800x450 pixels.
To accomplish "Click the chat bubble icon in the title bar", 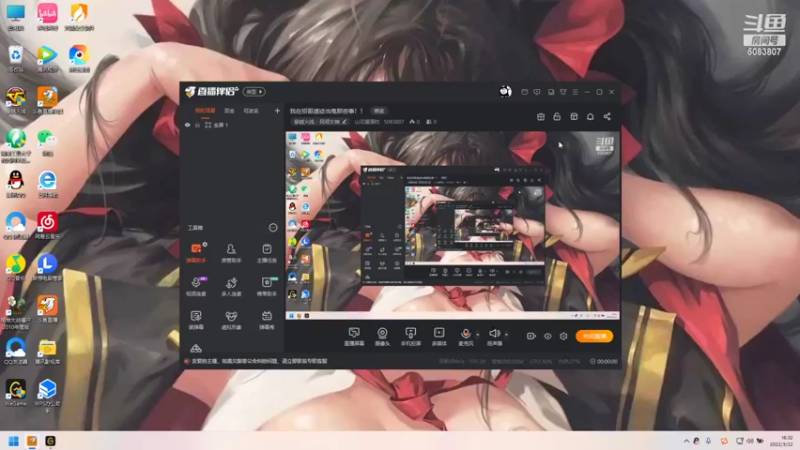I will coord(537,92).
